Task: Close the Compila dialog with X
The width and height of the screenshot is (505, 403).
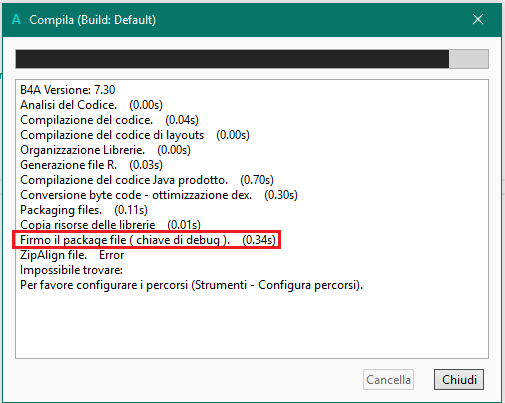Action: coord(478,19)
